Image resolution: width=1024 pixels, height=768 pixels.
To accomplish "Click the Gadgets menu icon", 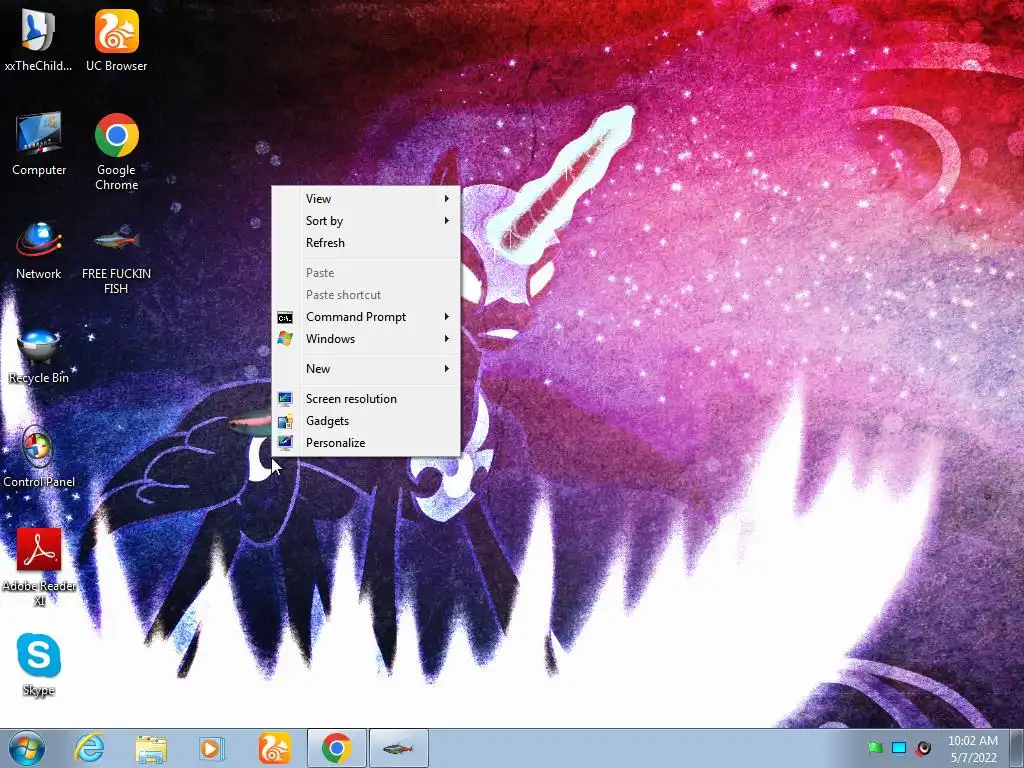I will pyautogui.click(x=285, y=421).
